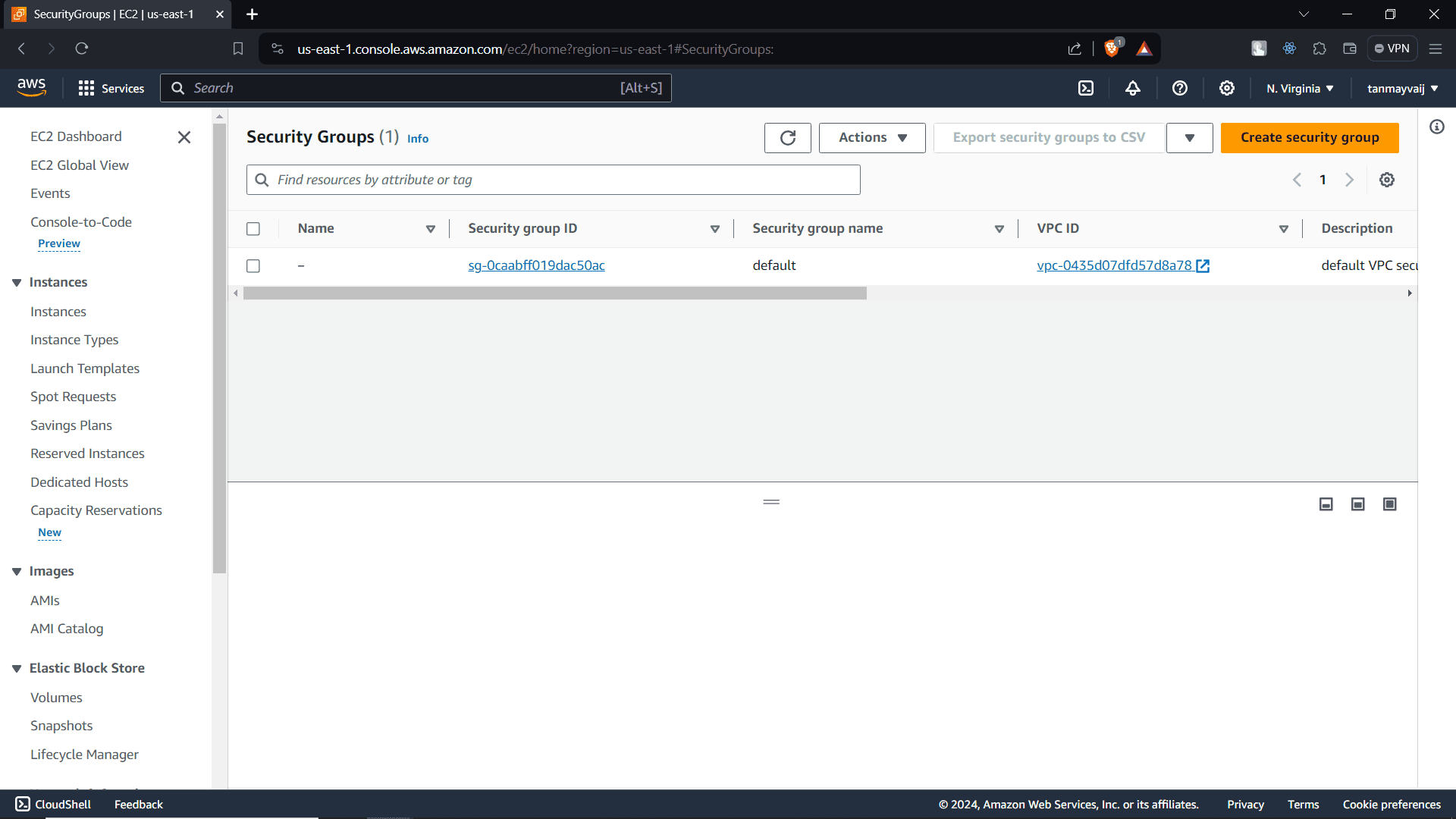This screenshot has width=1456, height=819.
Task: Switch to Launch Templates in sidebar
Action: tap(85, 368)
